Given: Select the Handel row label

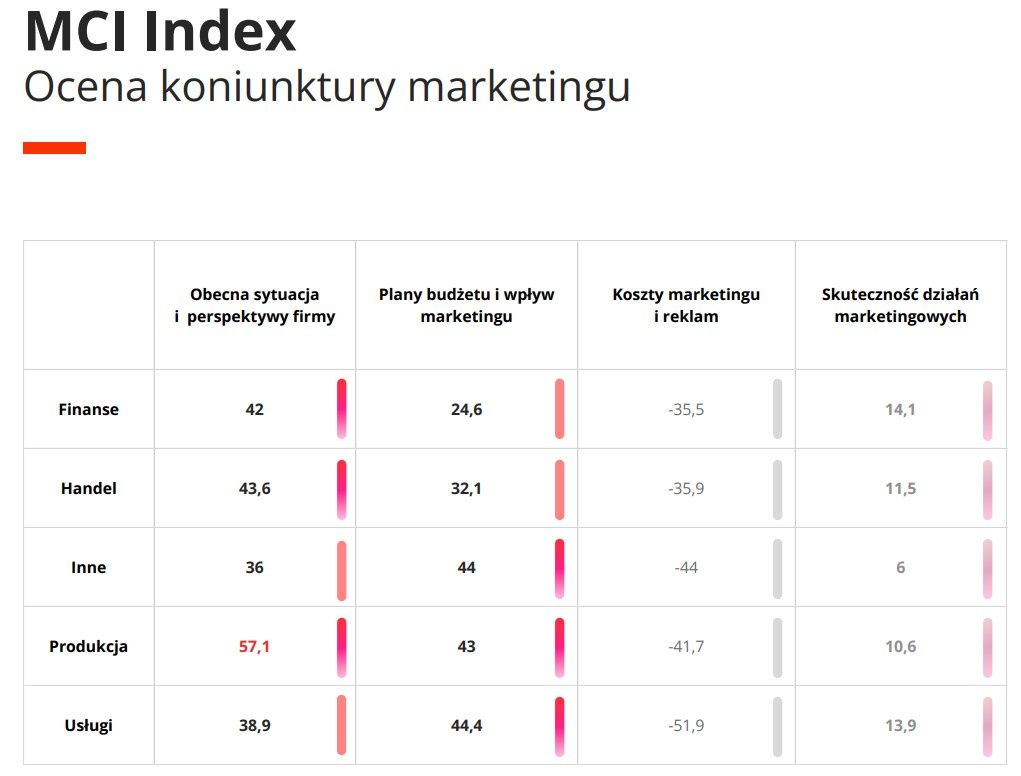Looking at the screenshot, I should 89,488.
